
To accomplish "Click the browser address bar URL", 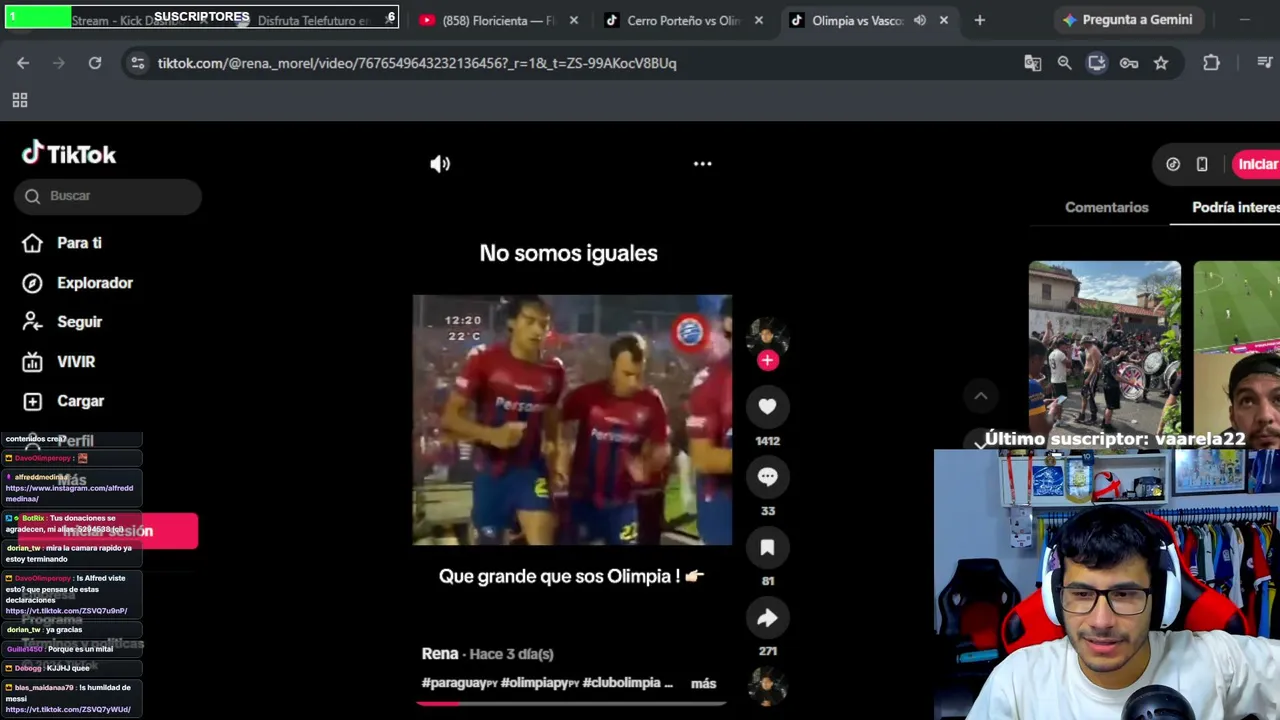I will point(417,63).
